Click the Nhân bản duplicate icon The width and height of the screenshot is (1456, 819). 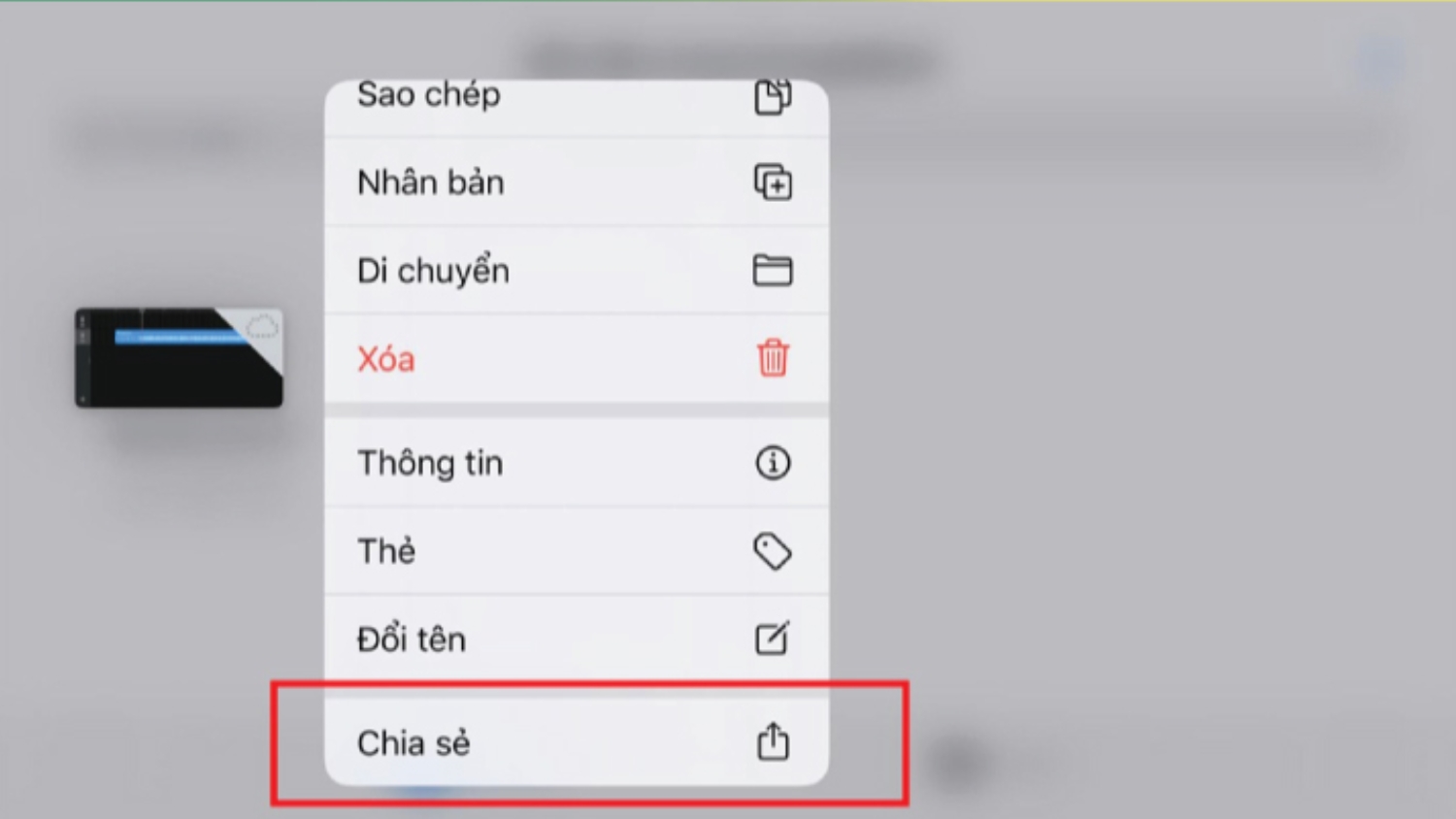(773, 182)
